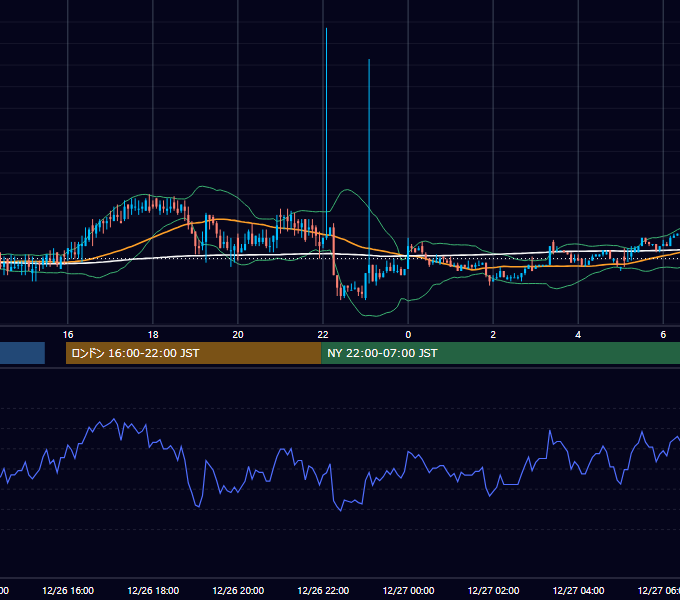Click the 12/26 18:00 date label
This screenshot has width=680, height=600.
[153, 590]
